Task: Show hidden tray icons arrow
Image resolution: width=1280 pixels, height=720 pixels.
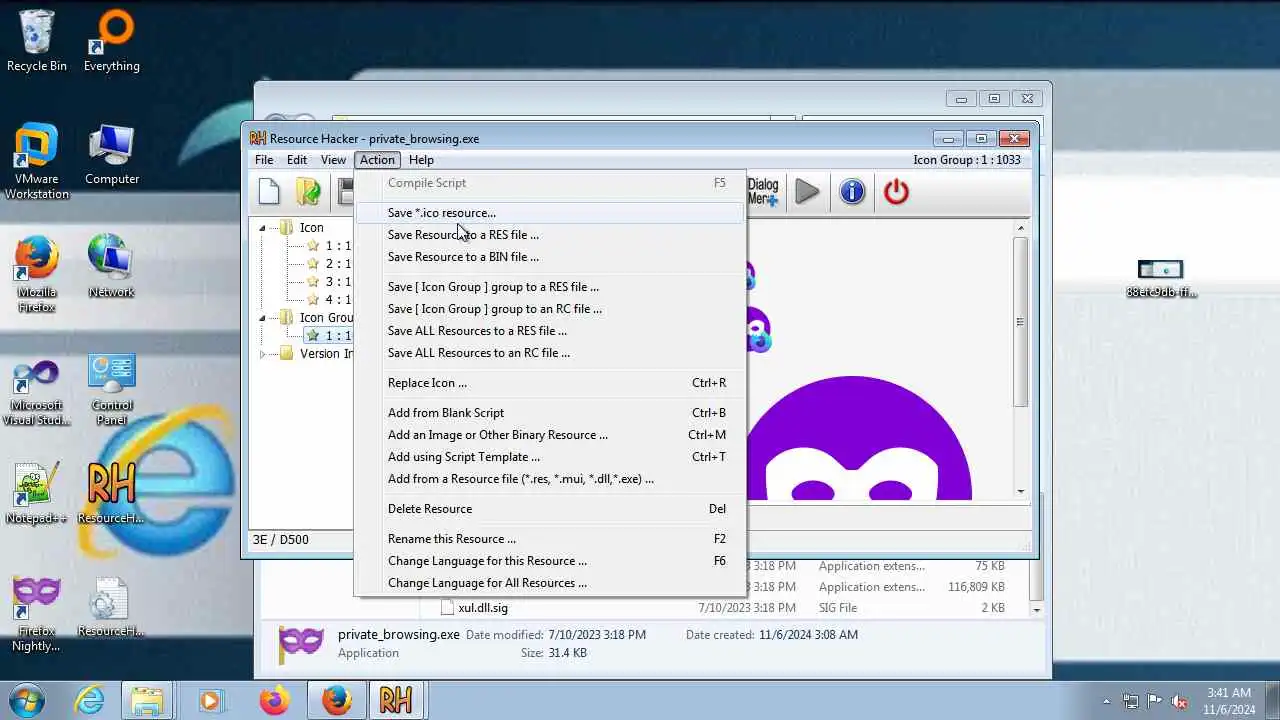Action: (x=1106, y=701)
